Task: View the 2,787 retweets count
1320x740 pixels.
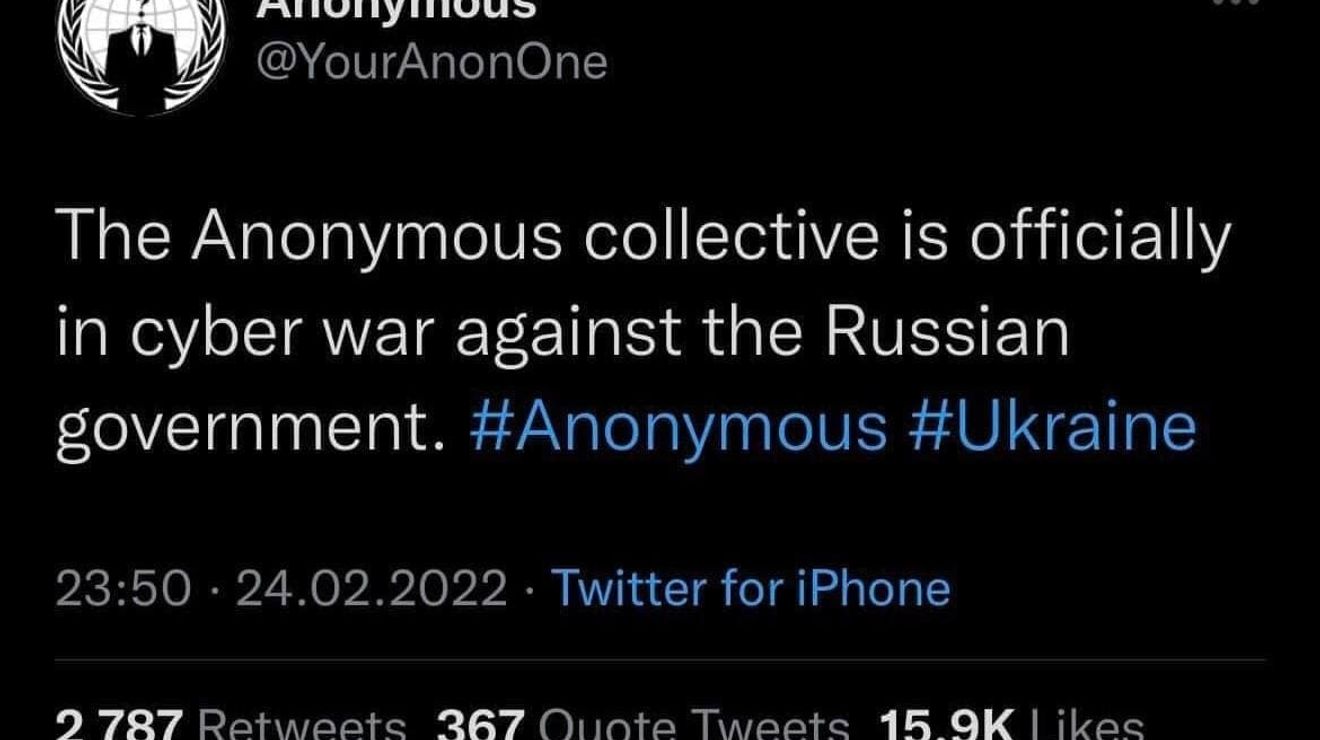Action: [118, 724]
